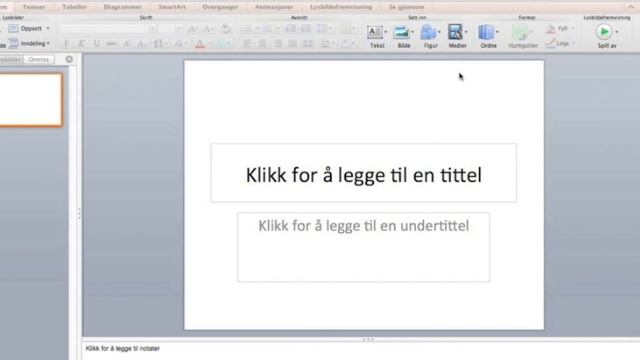The width and height of the screenshot is (640, 360).
Task: Toggle bold formatting
Action: [x=67, y=43]
